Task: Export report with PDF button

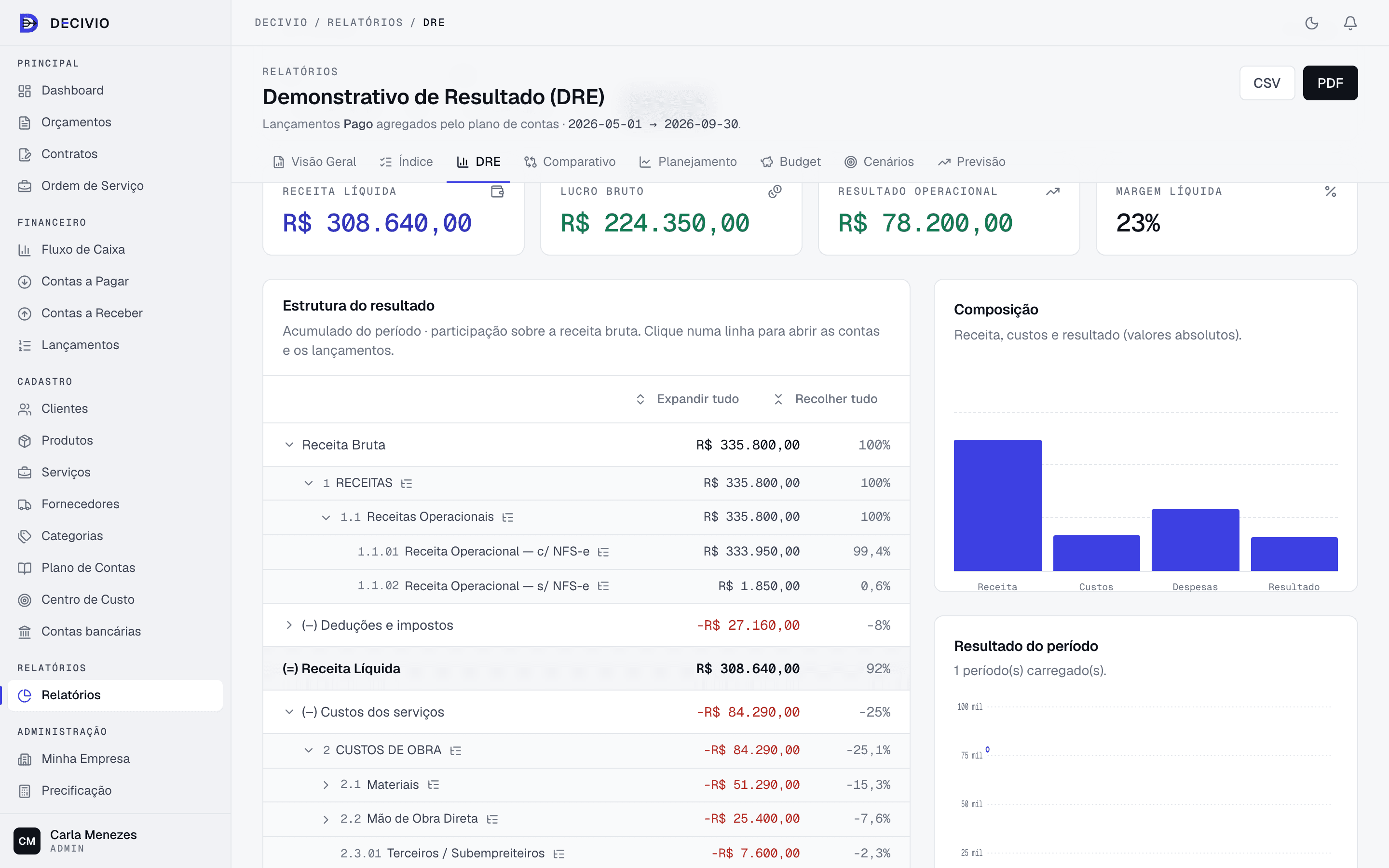Action: (x=1330, y=82)
